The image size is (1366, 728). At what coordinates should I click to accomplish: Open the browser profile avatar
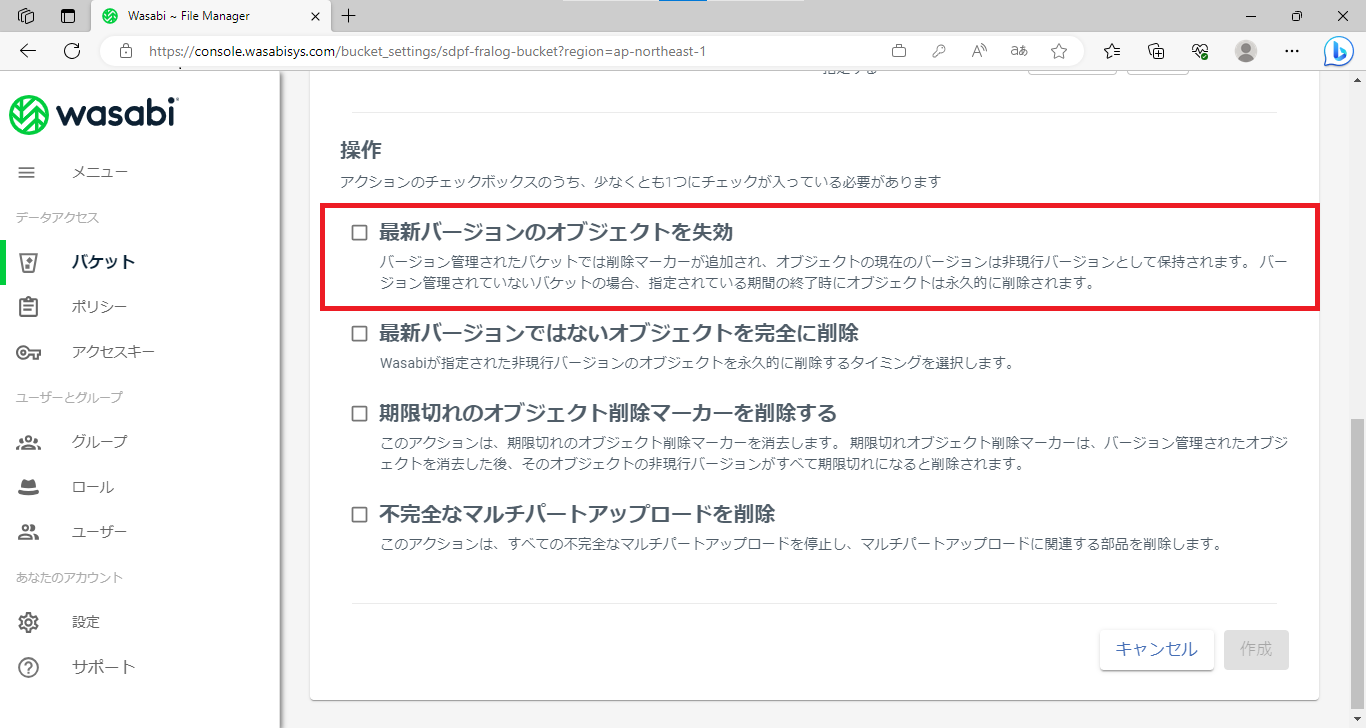pyautogui.click(x=1246, y=51)
